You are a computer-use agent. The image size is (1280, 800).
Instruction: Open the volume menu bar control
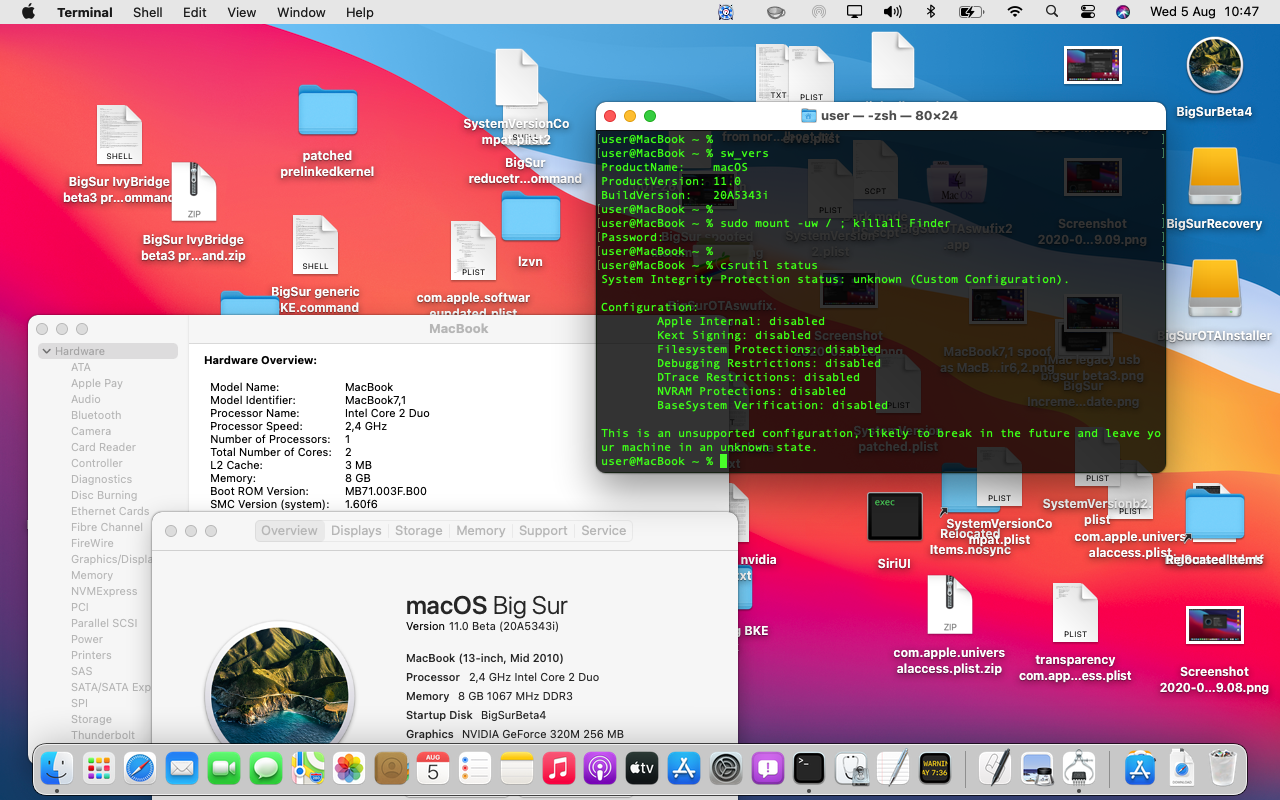tap(892, 12)
